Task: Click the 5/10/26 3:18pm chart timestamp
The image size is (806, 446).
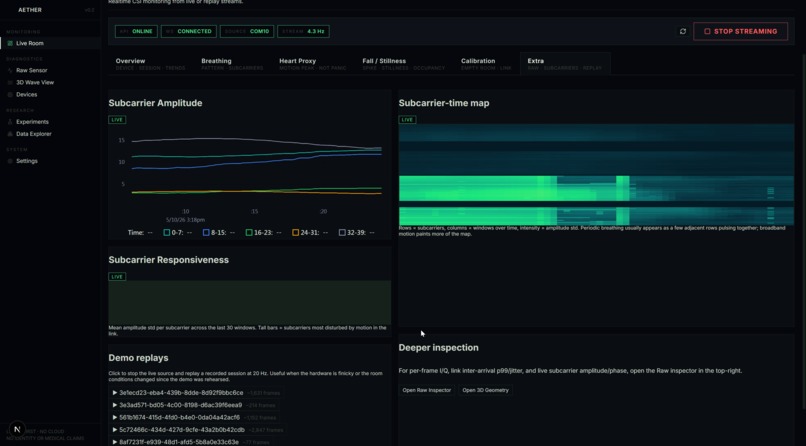Action: pos(185,220)
